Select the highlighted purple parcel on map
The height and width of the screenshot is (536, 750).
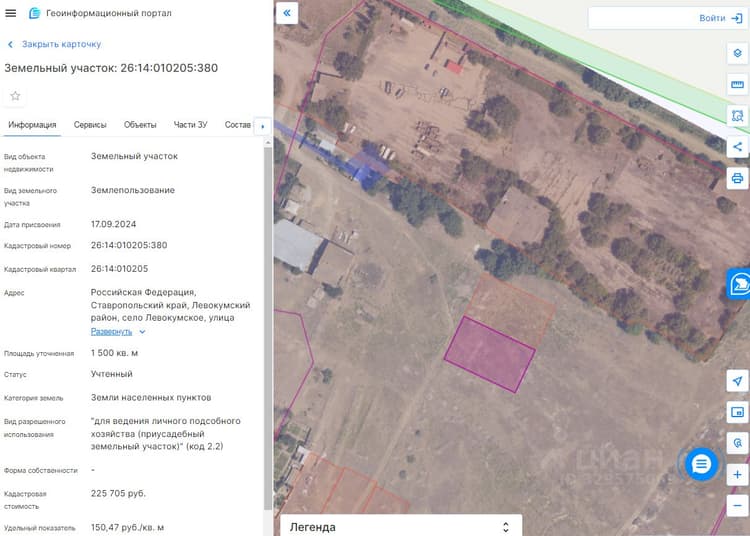[x=489, y=354]
